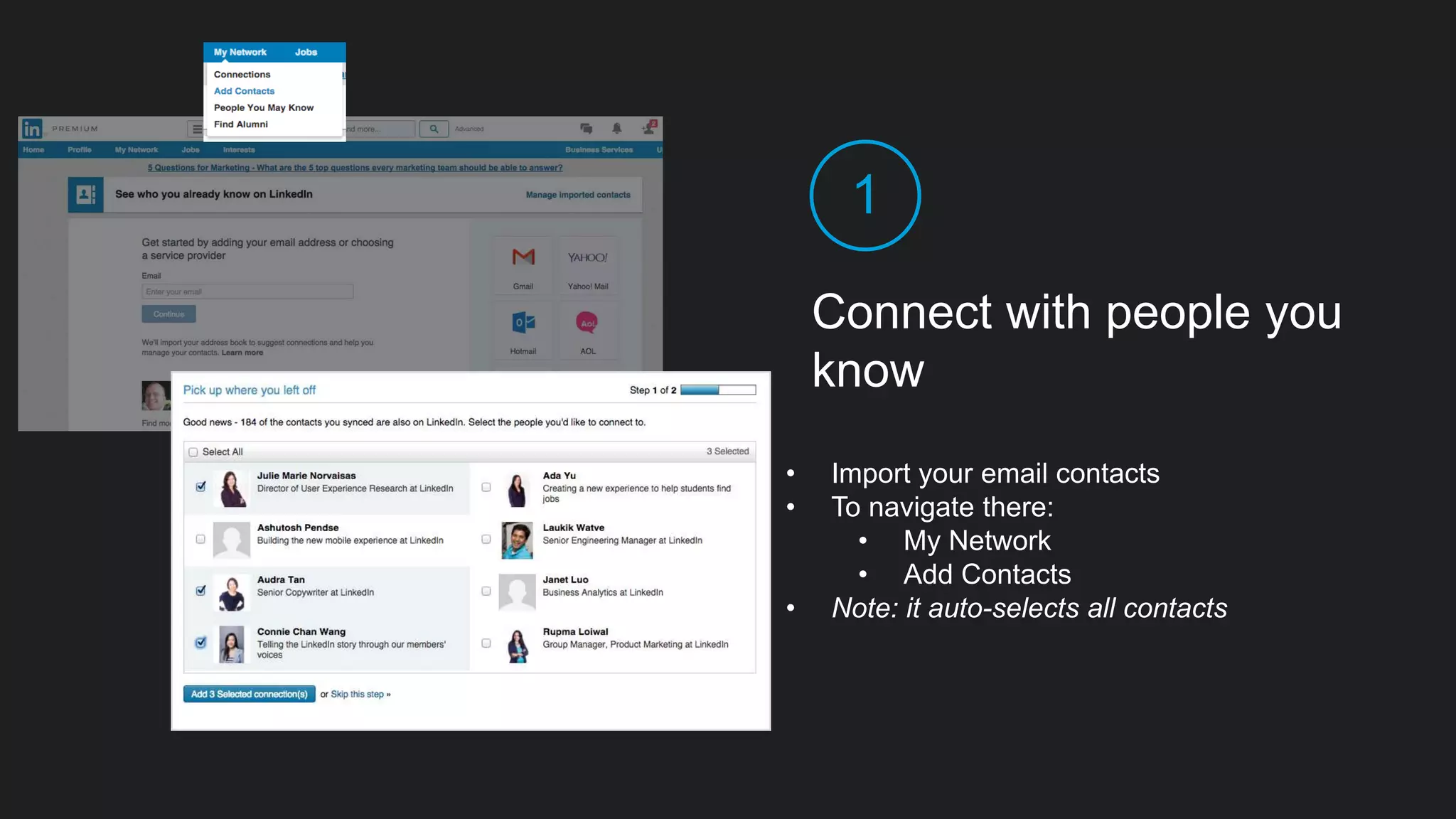
Task: Click the Continue button under email
Action: [168, 314]
